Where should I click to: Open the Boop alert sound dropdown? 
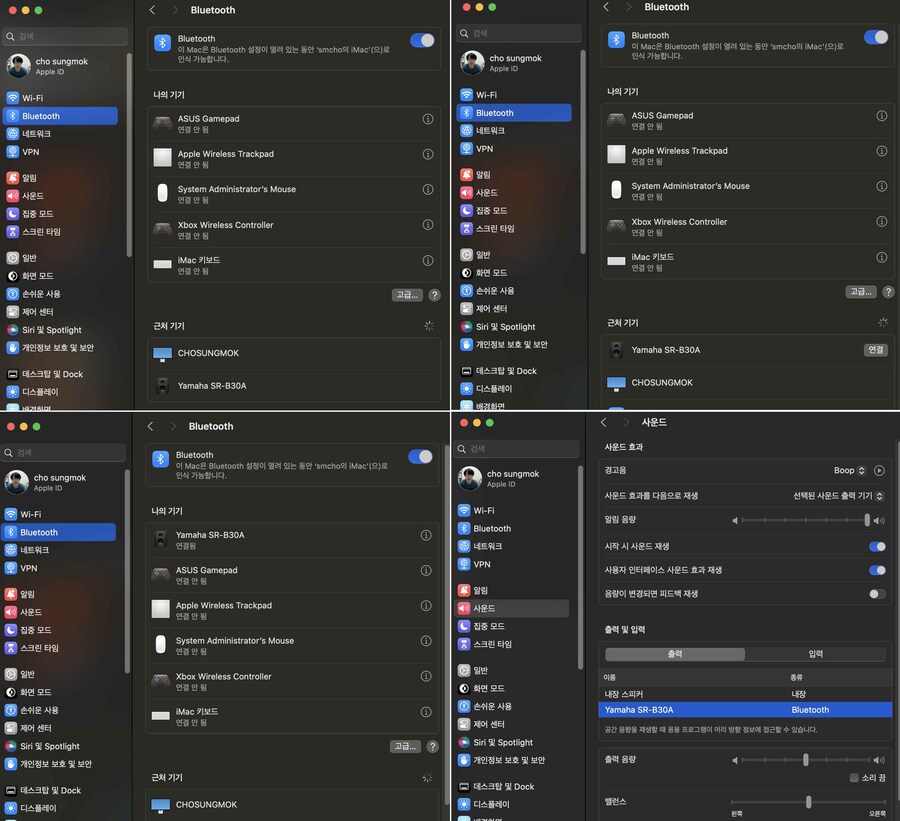[849, 470]
